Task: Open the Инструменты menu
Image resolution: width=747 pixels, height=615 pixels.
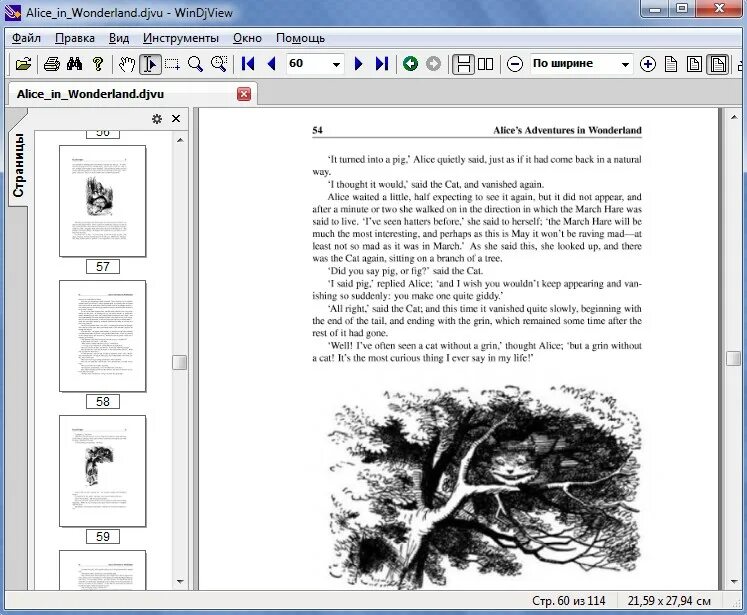Action: [181, 38]
